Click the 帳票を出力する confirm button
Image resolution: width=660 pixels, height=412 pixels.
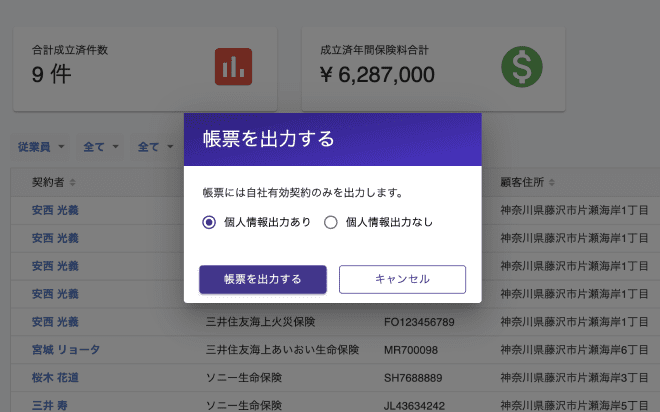[263, 279]
